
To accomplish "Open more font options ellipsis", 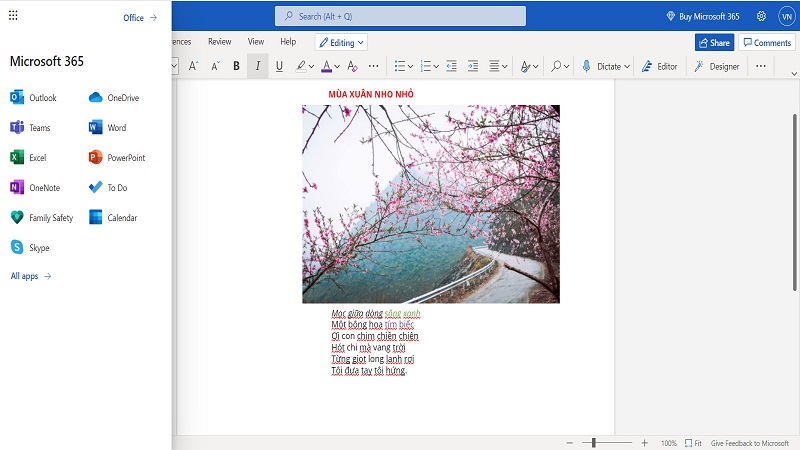I will click(373, 66).
